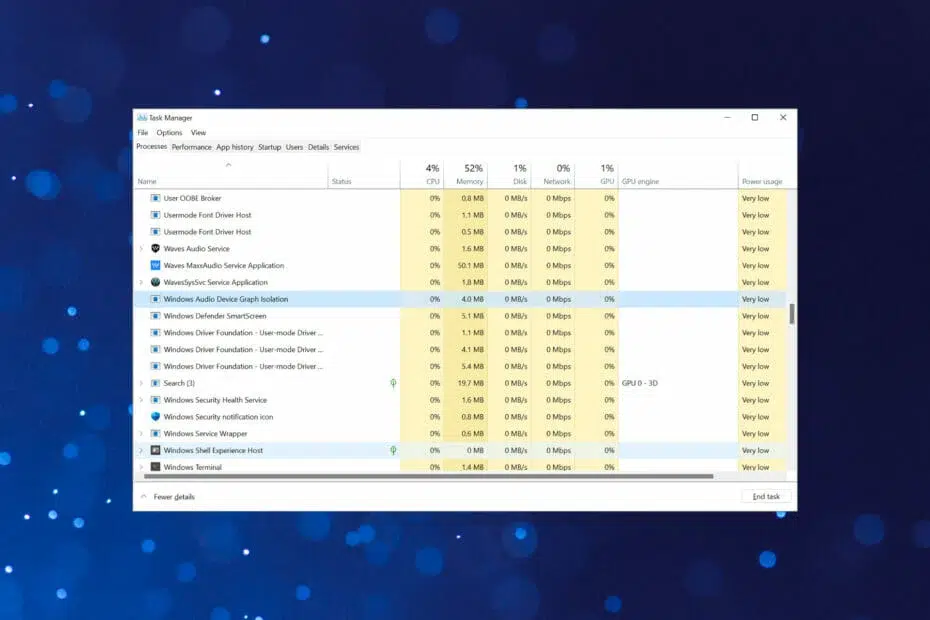Click the Windows Defender SmartScreen icon
The height and width of the screenshot is (620, 930).
tap(155, 316)
